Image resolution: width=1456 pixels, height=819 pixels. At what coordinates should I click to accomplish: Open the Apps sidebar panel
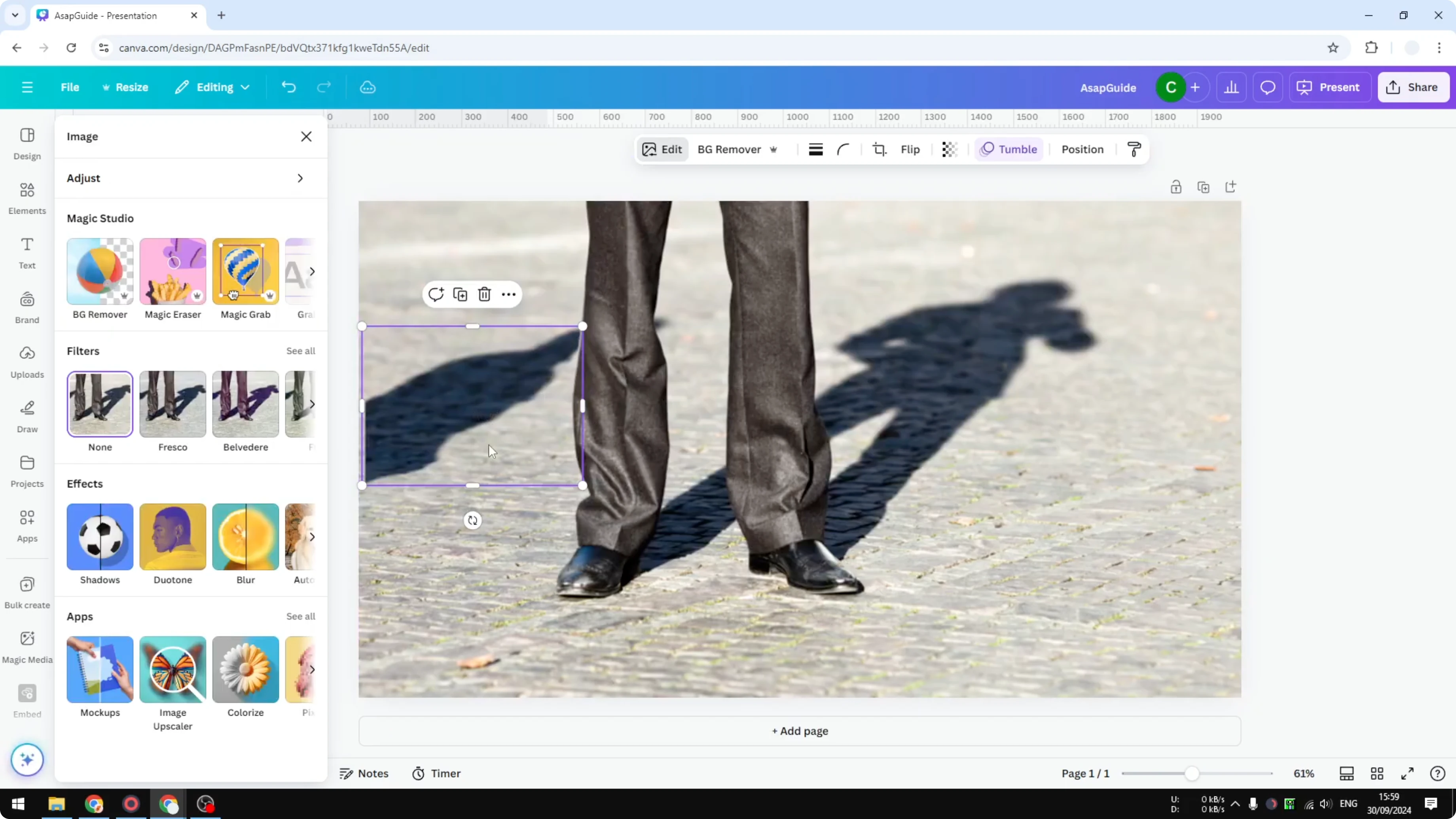pyautogui.click(x=27, y=526)
